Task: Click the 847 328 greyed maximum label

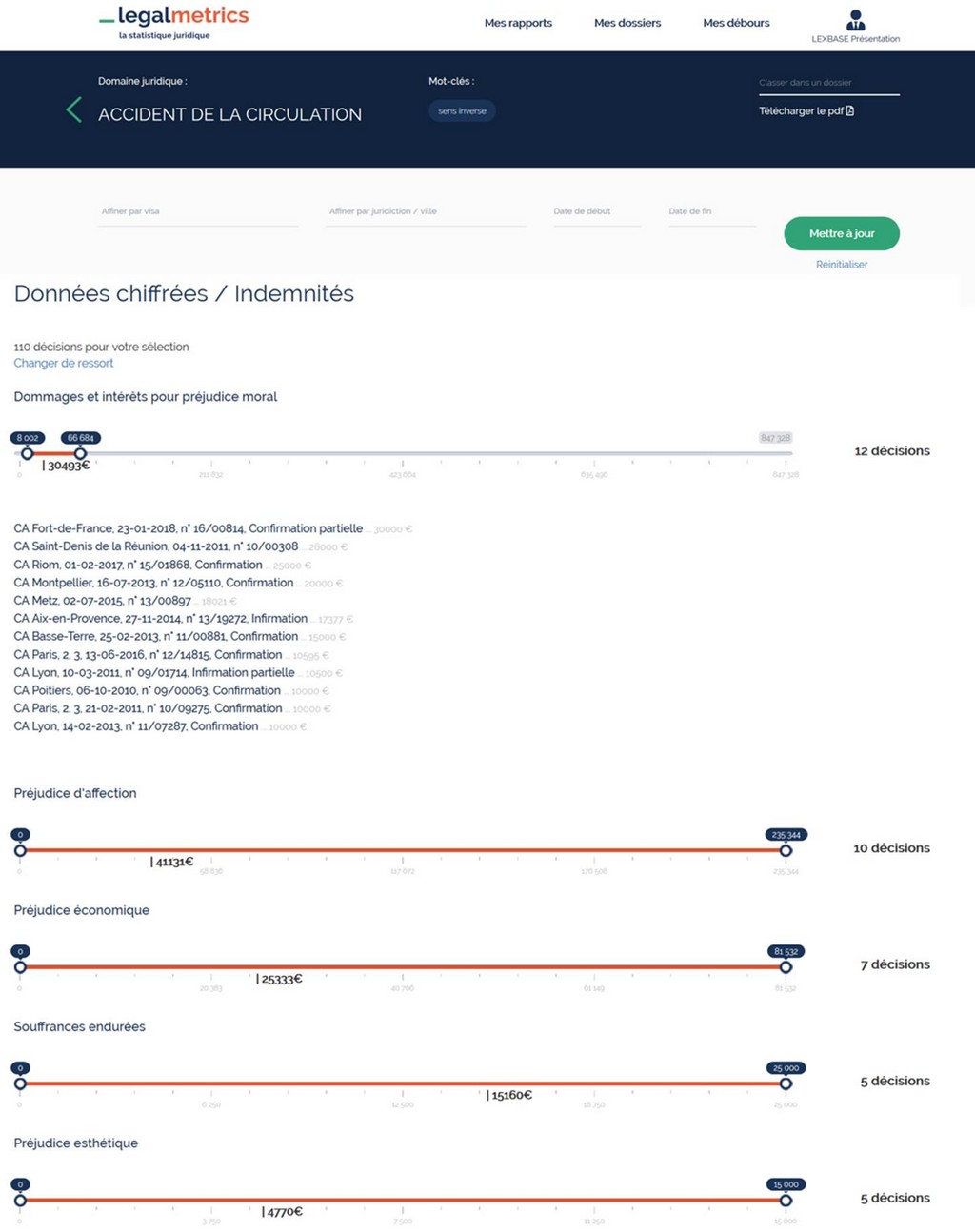Action: click(775, 438)
